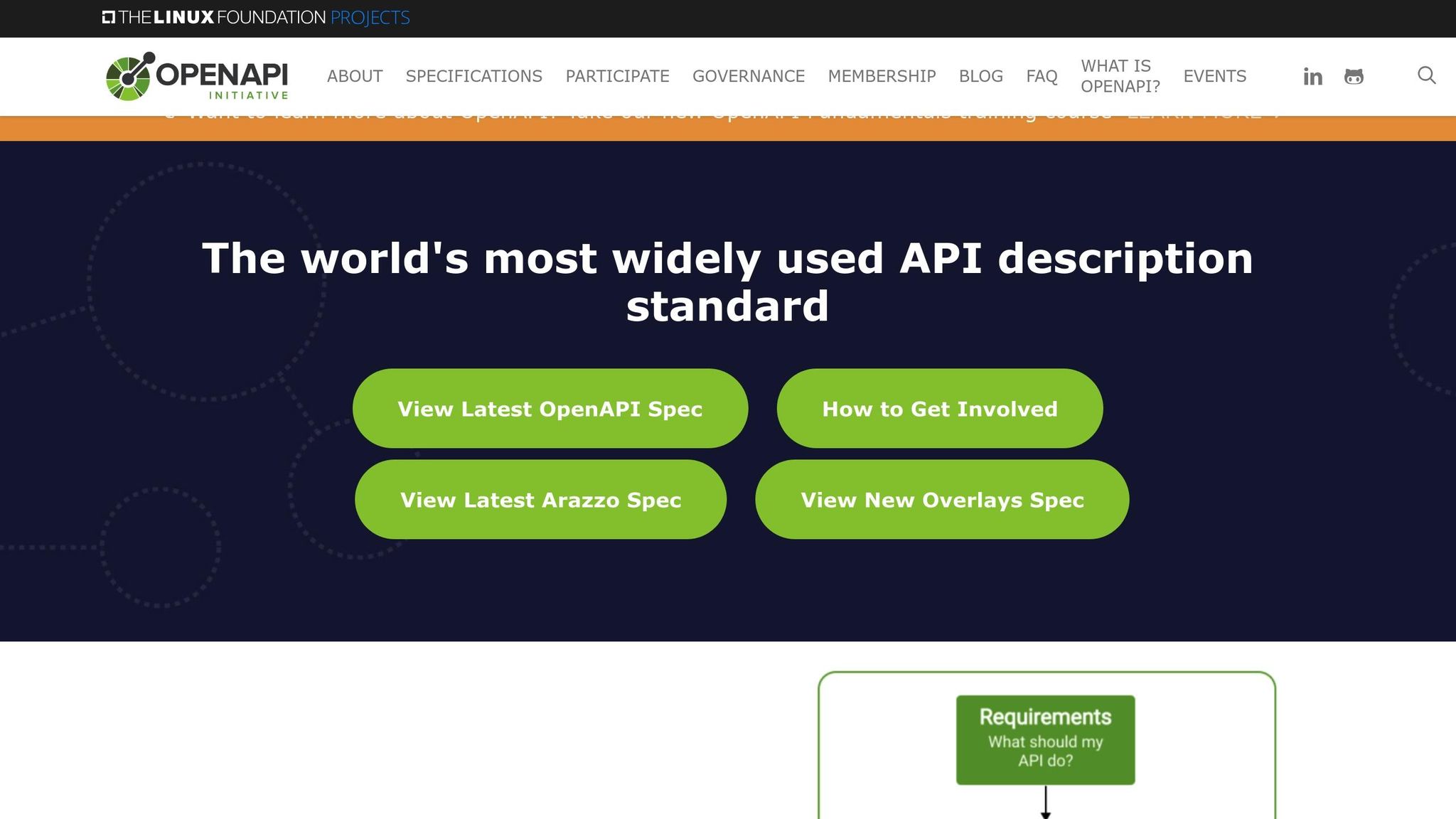The height and width of the screenshot is (819, 1456).
Task: Open the GitHub octocat icon link
Action: [1354, 77]
